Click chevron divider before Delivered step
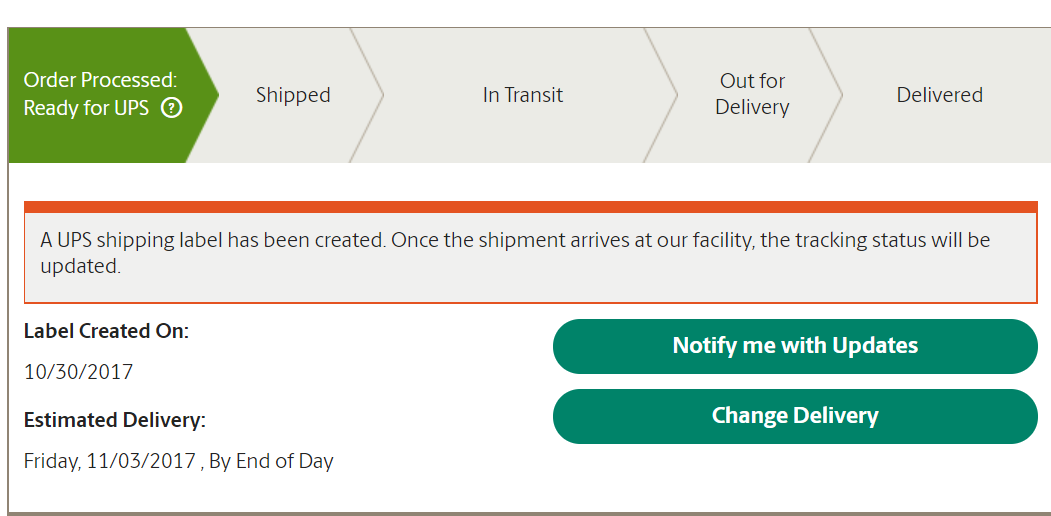The image size is (1051, 516). [x=826, y=95]
